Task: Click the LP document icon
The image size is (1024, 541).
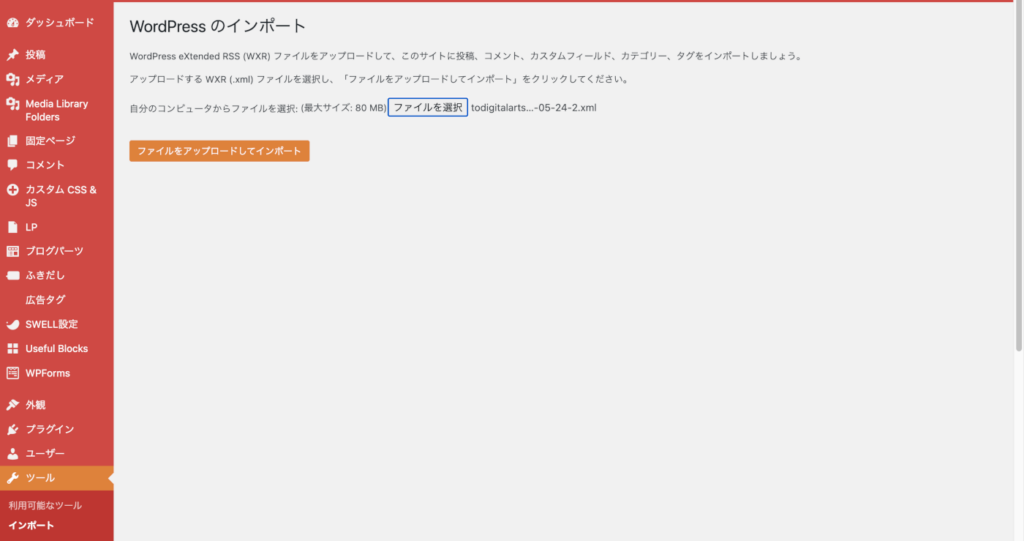Action: [x=12, y=227]
